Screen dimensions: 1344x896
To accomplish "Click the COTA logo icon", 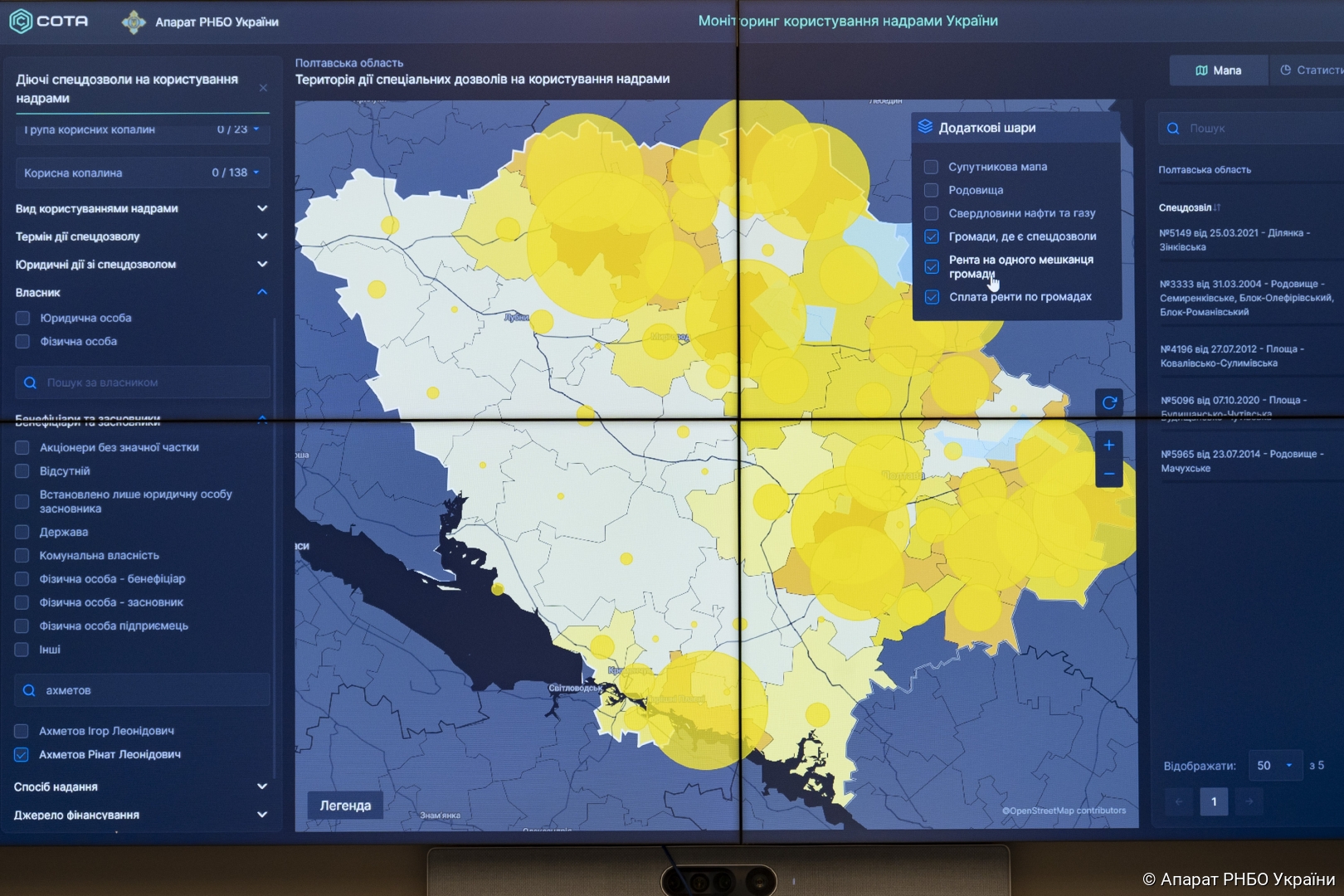I will pos(21,21).
